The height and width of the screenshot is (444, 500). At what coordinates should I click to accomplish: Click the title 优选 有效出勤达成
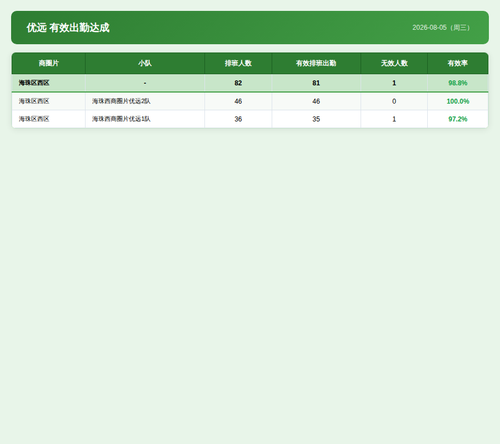[68, 28]
